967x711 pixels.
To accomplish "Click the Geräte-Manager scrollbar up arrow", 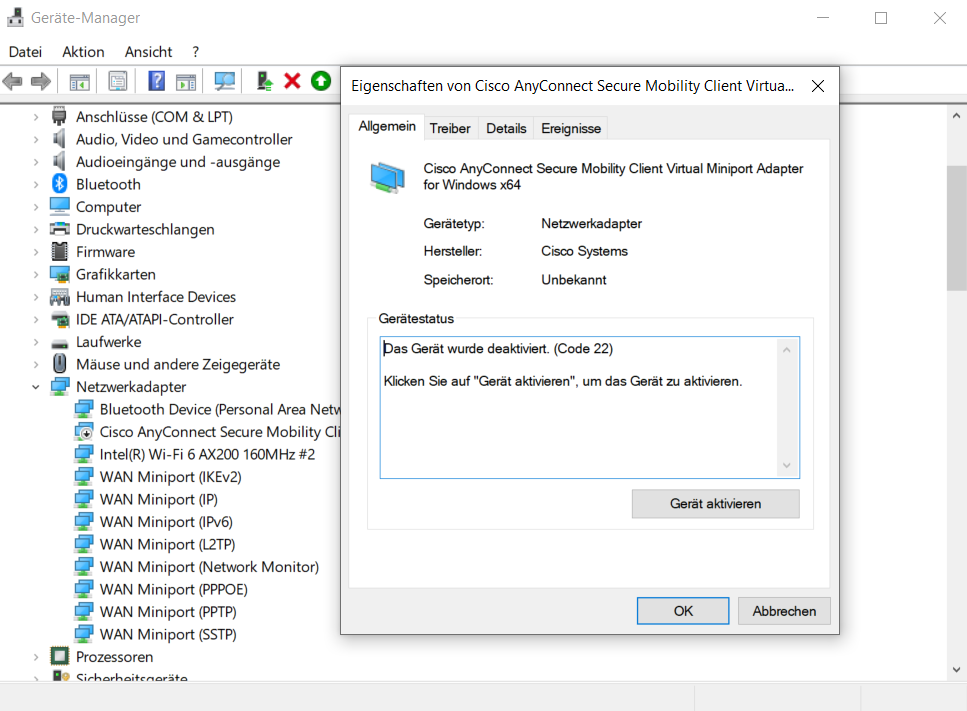I will pos(956,115).
